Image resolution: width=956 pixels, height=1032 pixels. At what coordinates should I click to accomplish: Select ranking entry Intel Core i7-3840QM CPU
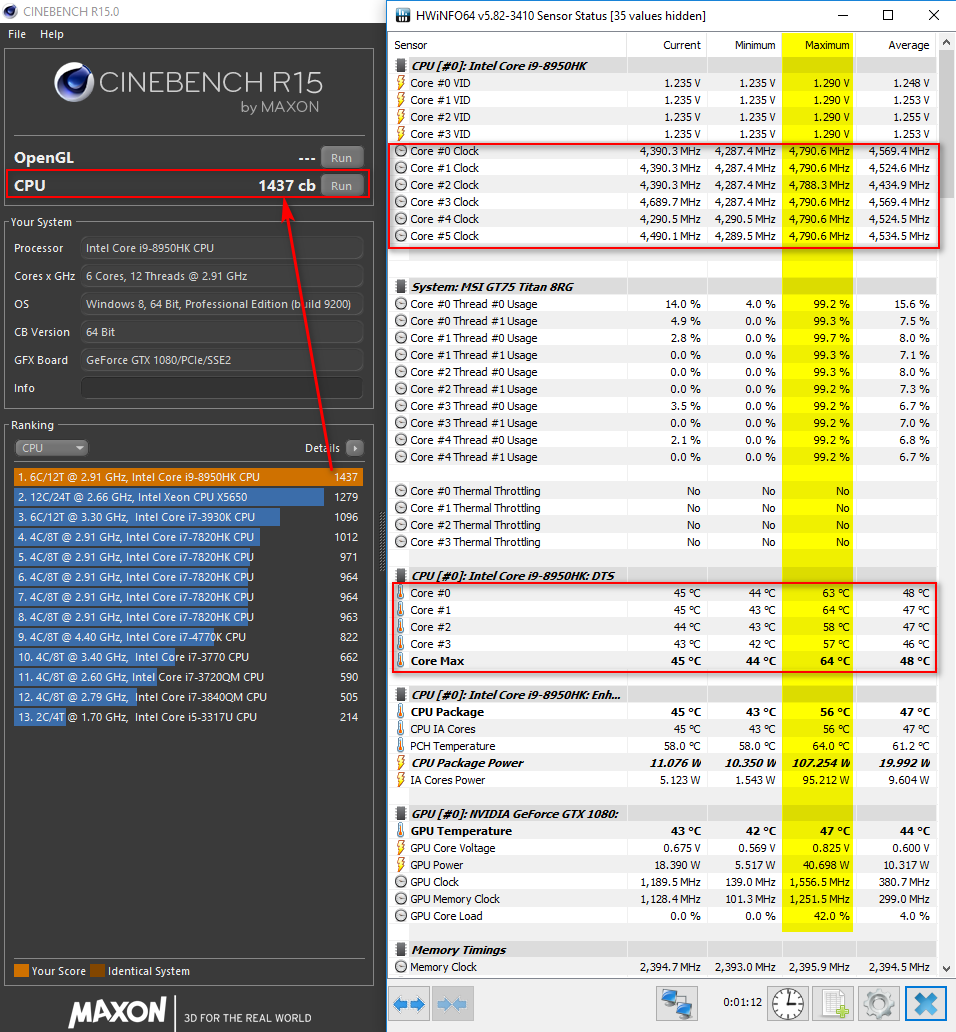pos(188,697)
